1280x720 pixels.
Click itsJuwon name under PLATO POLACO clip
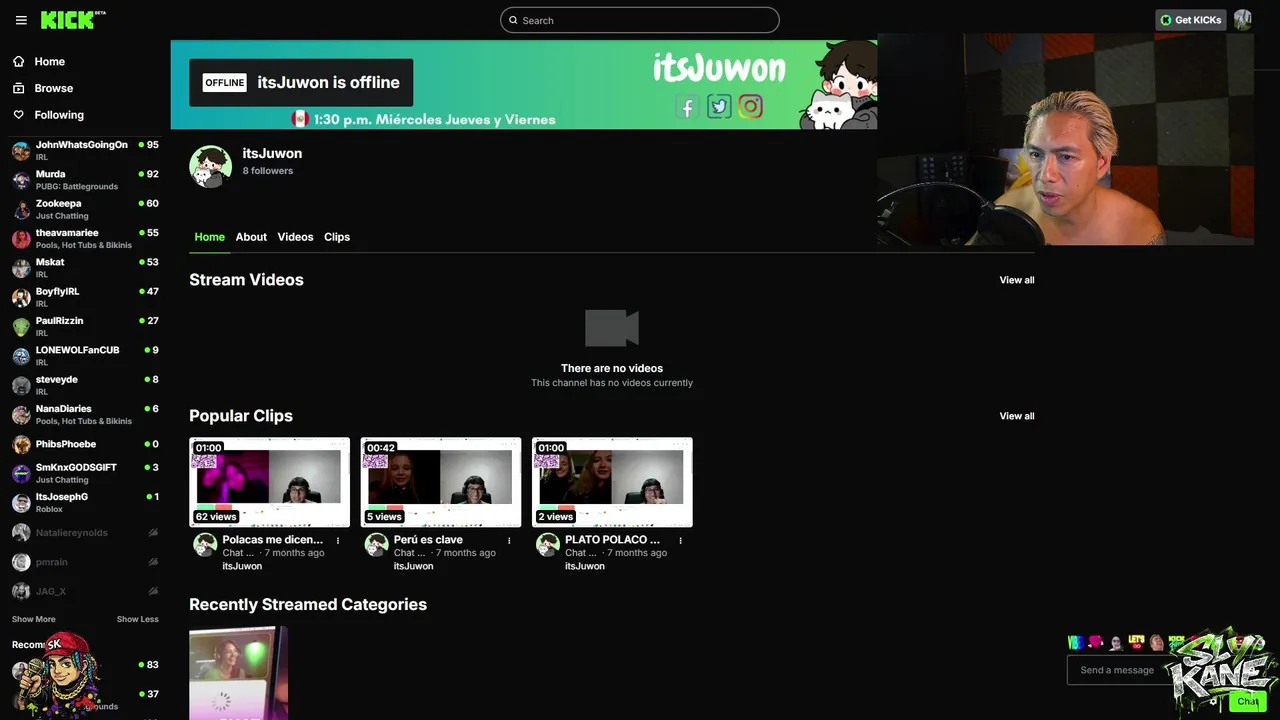[584, 566]
